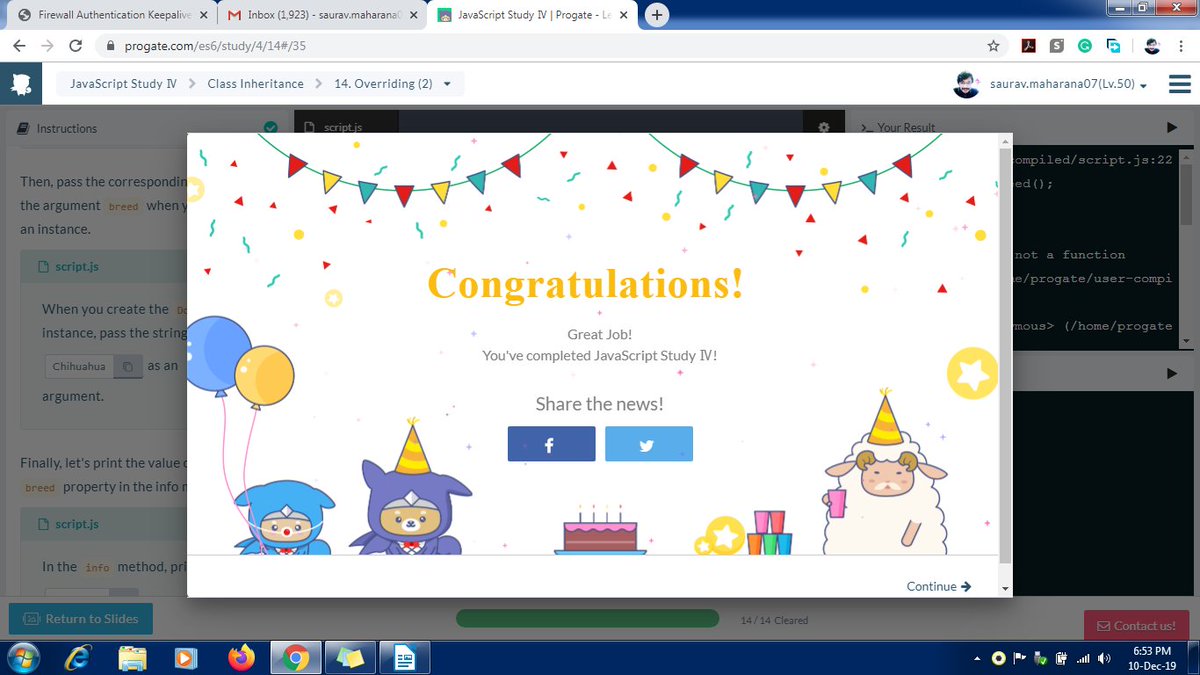
Task: Click the system clock showing 6:53 PM
Action: 1152,658
